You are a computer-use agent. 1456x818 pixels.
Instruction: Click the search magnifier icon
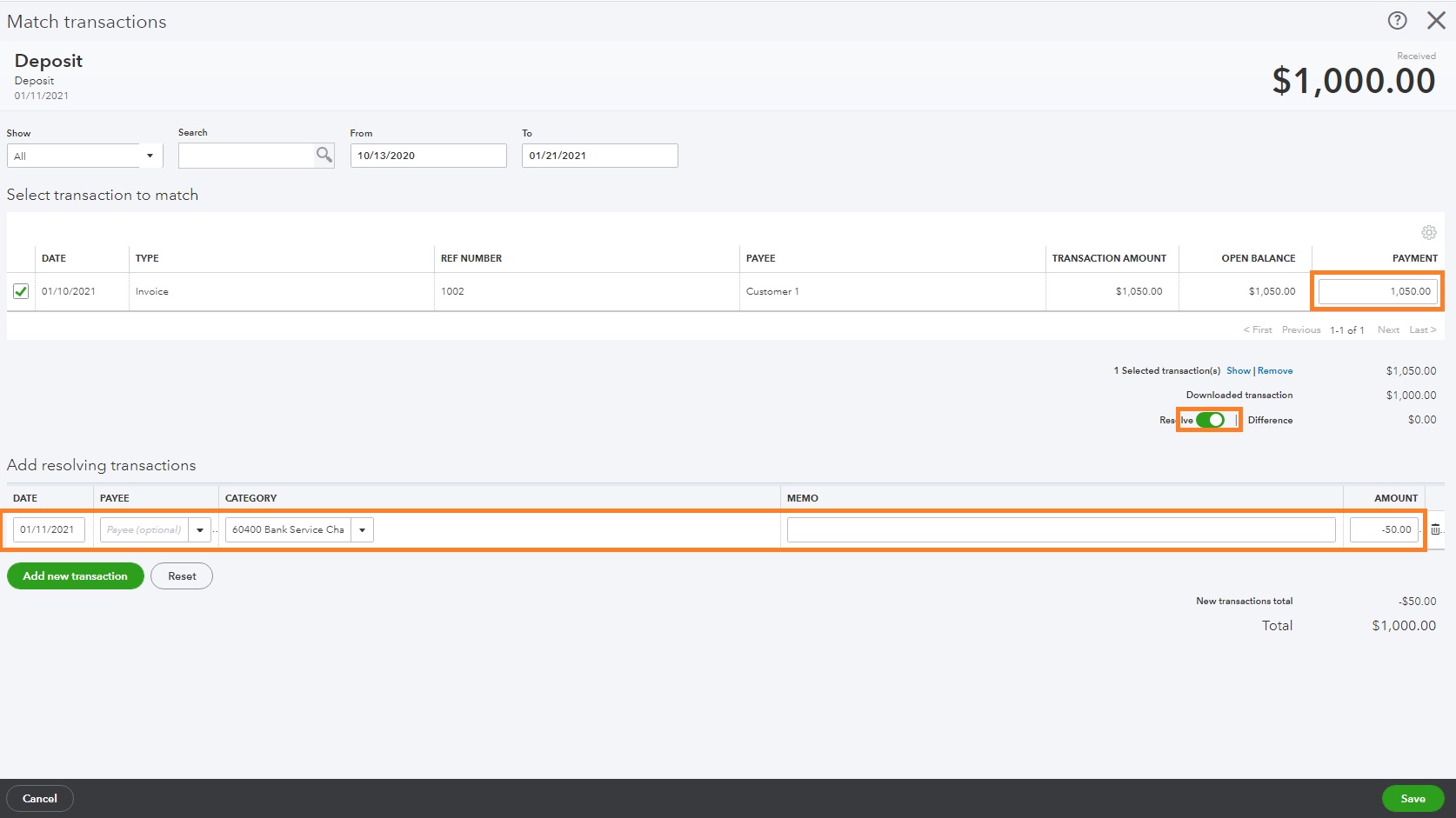324,156
